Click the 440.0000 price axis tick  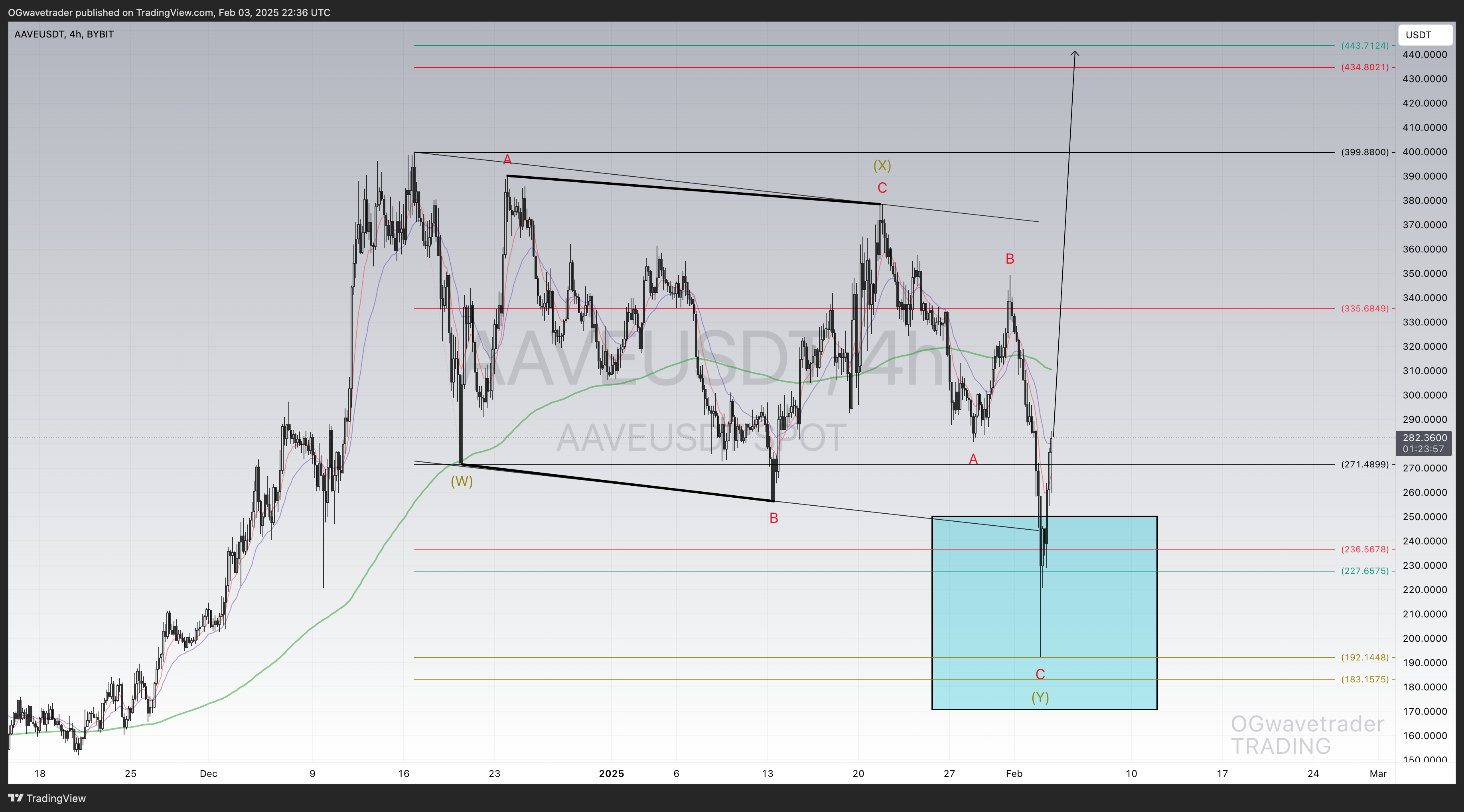(1425, 55)
